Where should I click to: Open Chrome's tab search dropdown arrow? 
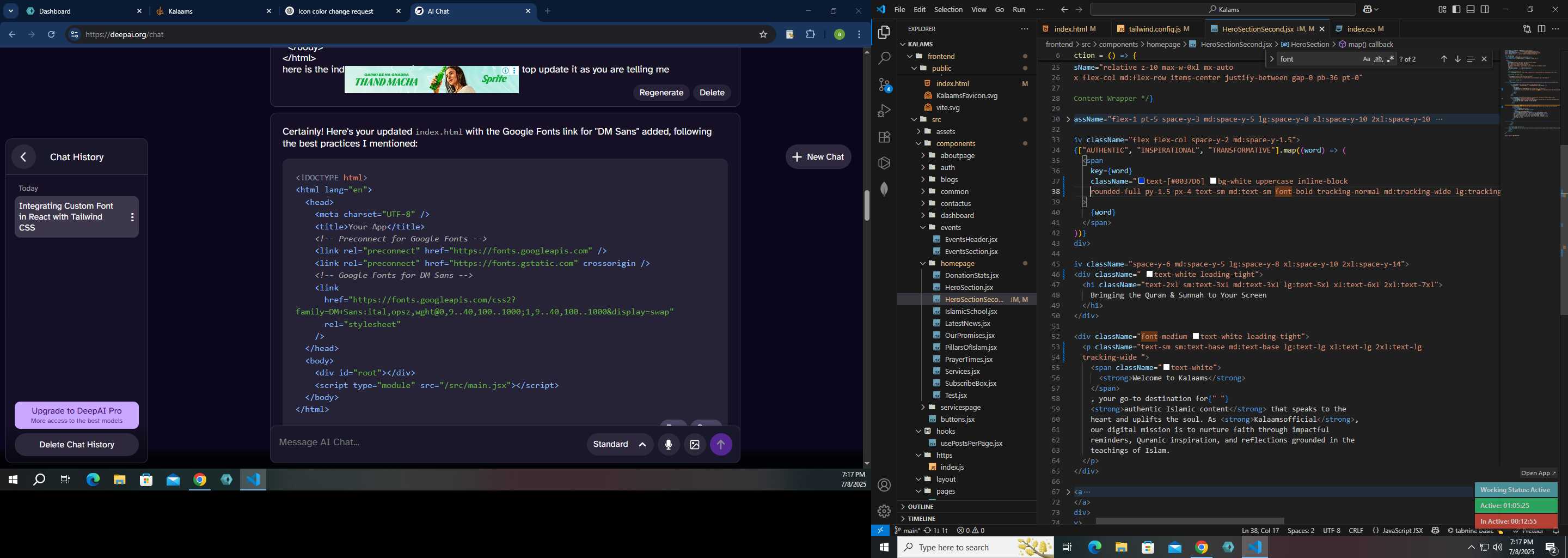click(11, 11)
